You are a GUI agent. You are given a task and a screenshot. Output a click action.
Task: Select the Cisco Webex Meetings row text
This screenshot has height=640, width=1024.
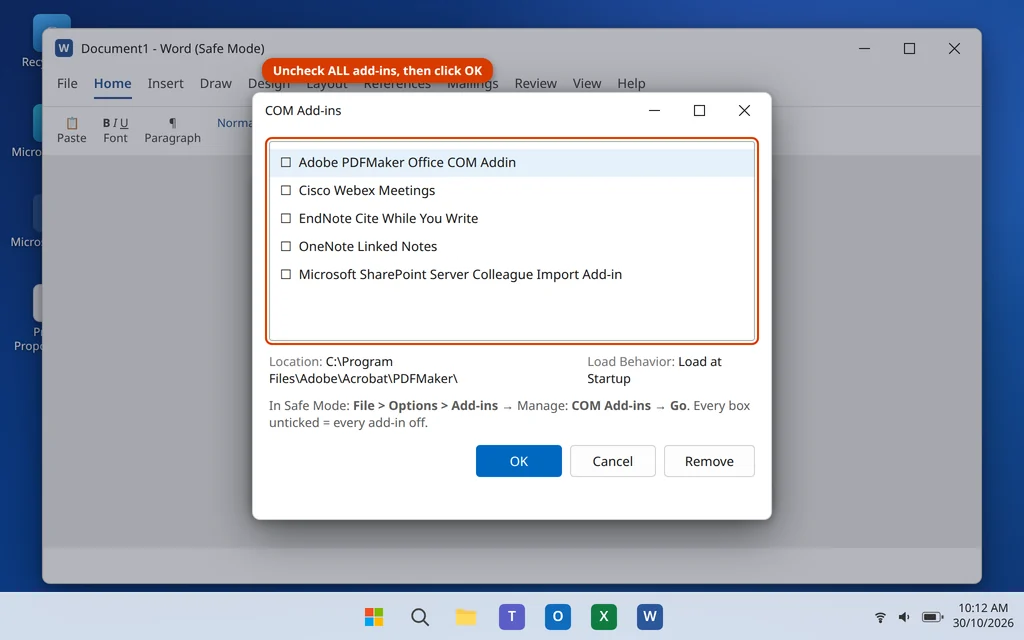click(x=366, y=190)
